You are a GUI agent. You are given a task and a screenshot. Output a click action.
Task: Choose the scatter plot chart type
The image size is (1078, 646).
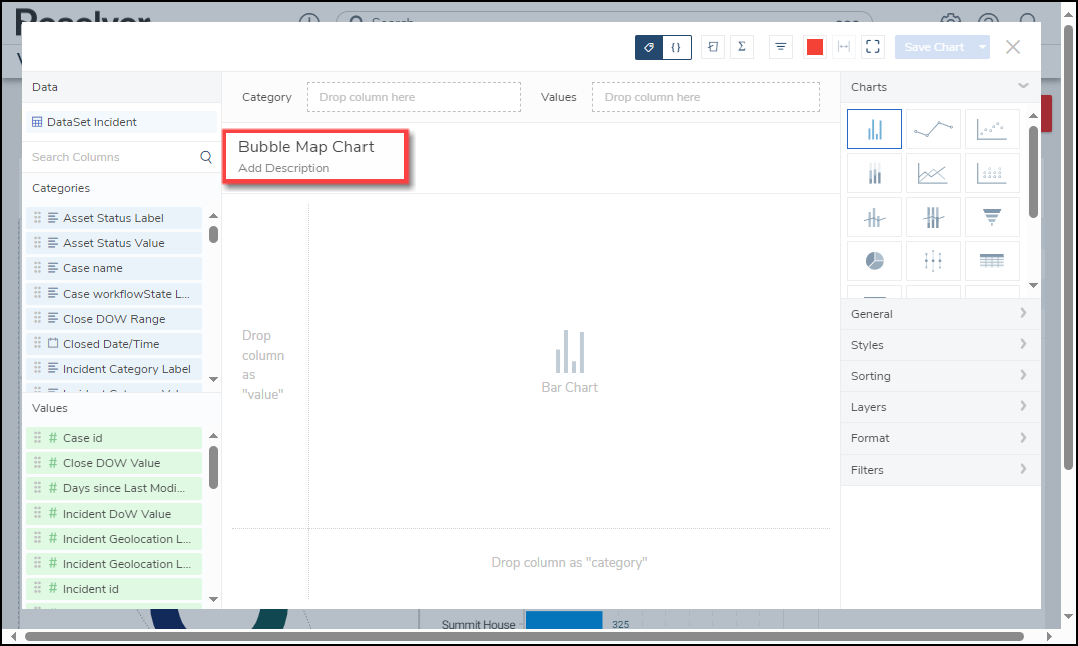[991, 129]
